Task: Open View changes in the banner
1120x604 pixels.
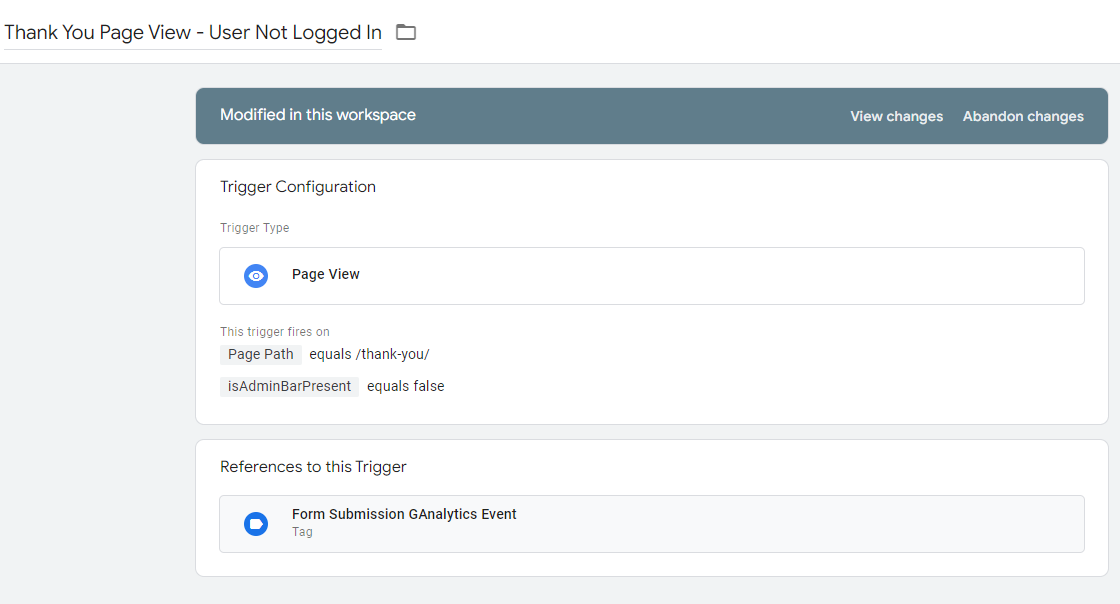Action: tap(896, 116)
